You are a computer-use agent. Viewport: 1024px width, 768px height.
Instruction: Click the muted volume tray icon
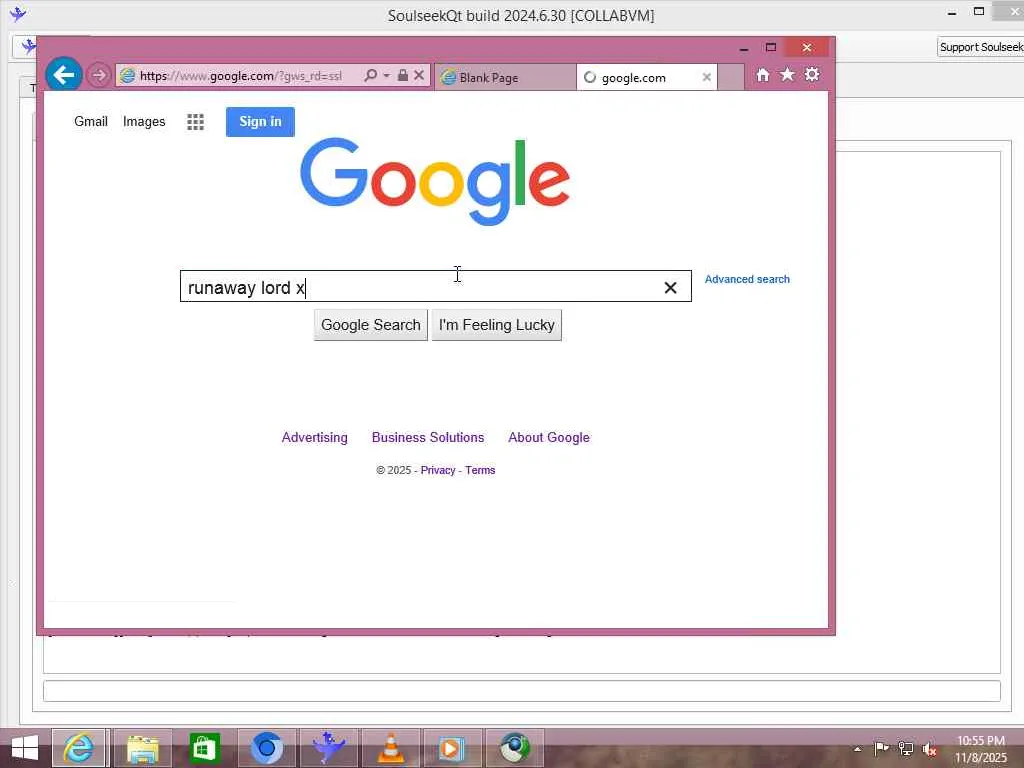(930, 749)
